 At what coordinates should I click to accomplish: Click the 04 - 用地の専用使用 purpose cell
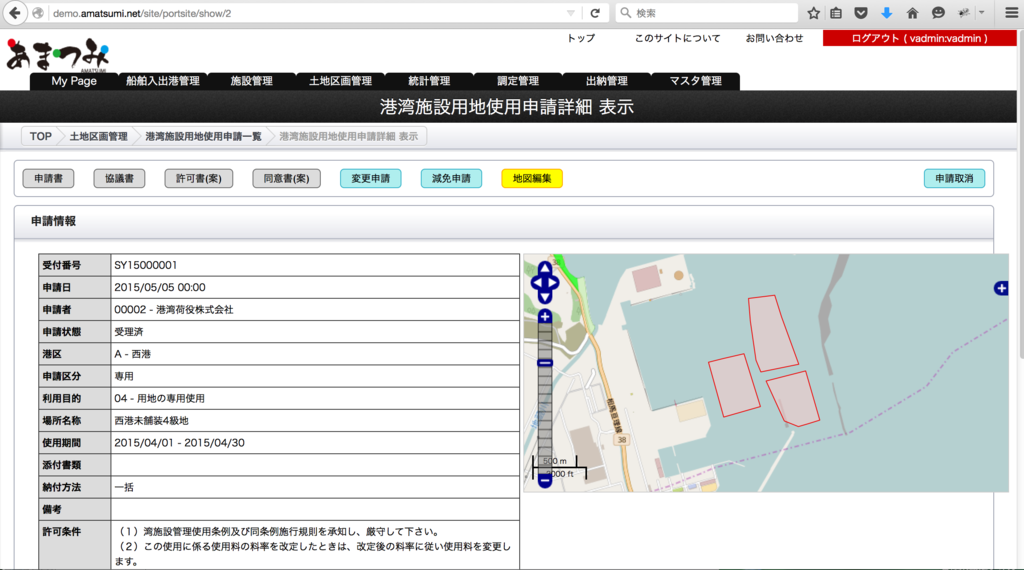coord(315,398)
